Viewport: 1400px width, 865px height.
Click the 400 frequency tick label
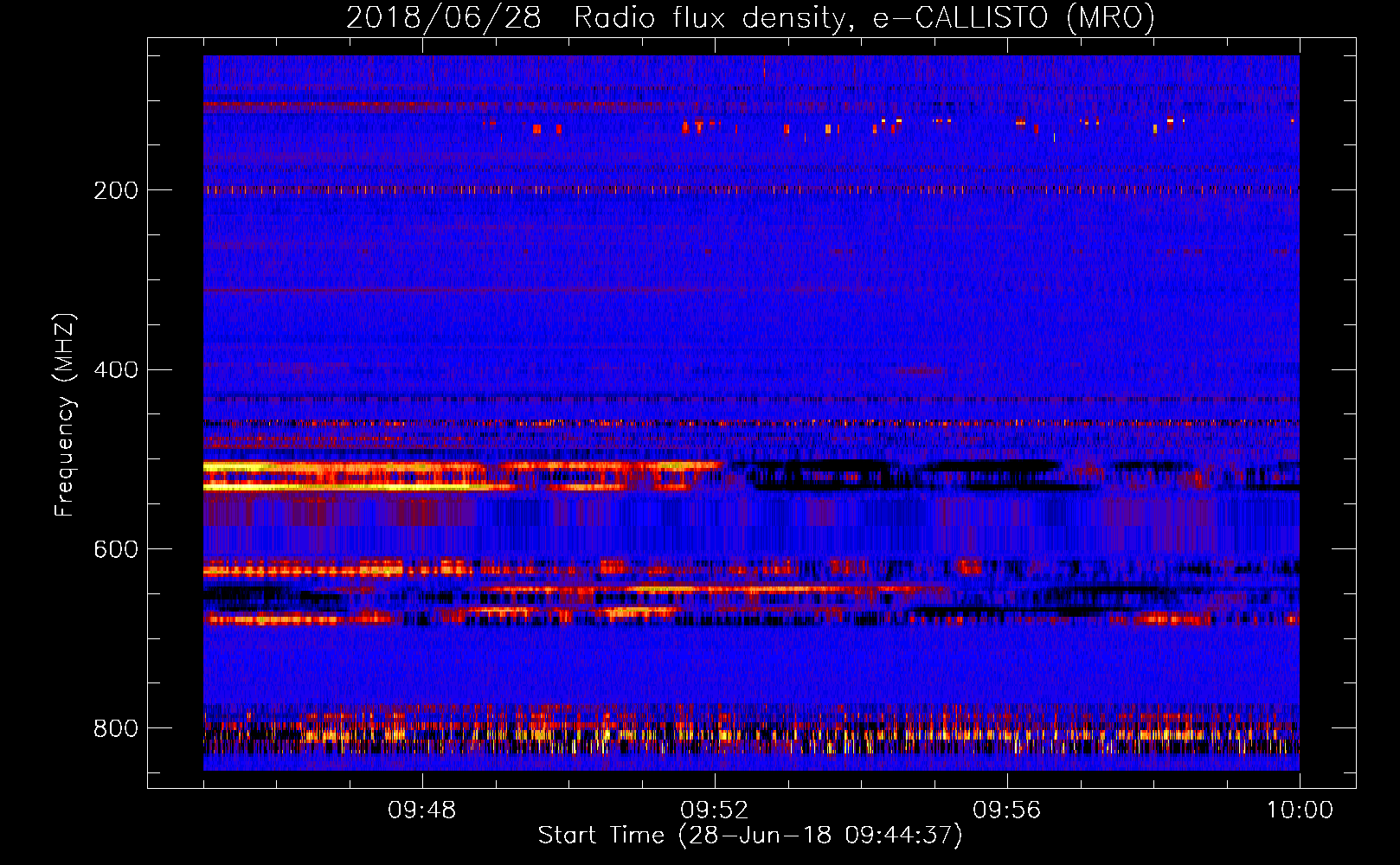tap(116, 370)
